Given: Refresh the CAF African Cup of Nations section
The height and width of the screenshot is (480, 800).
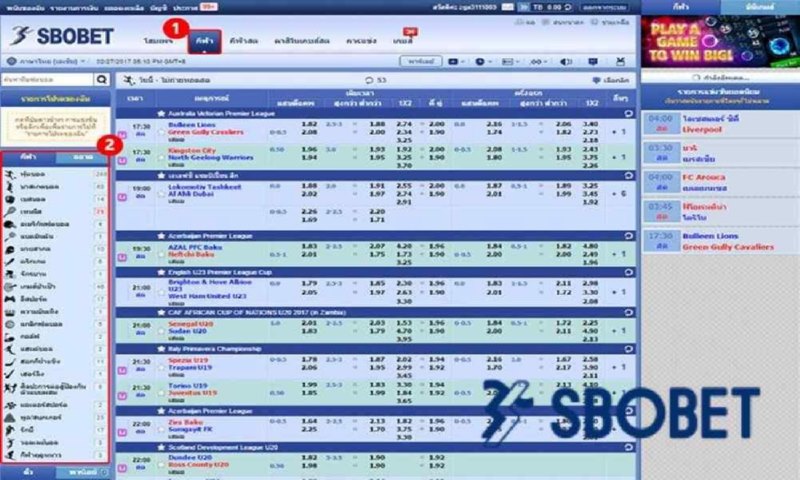Looking at the screenshot, I should click(x=629, y=312).
